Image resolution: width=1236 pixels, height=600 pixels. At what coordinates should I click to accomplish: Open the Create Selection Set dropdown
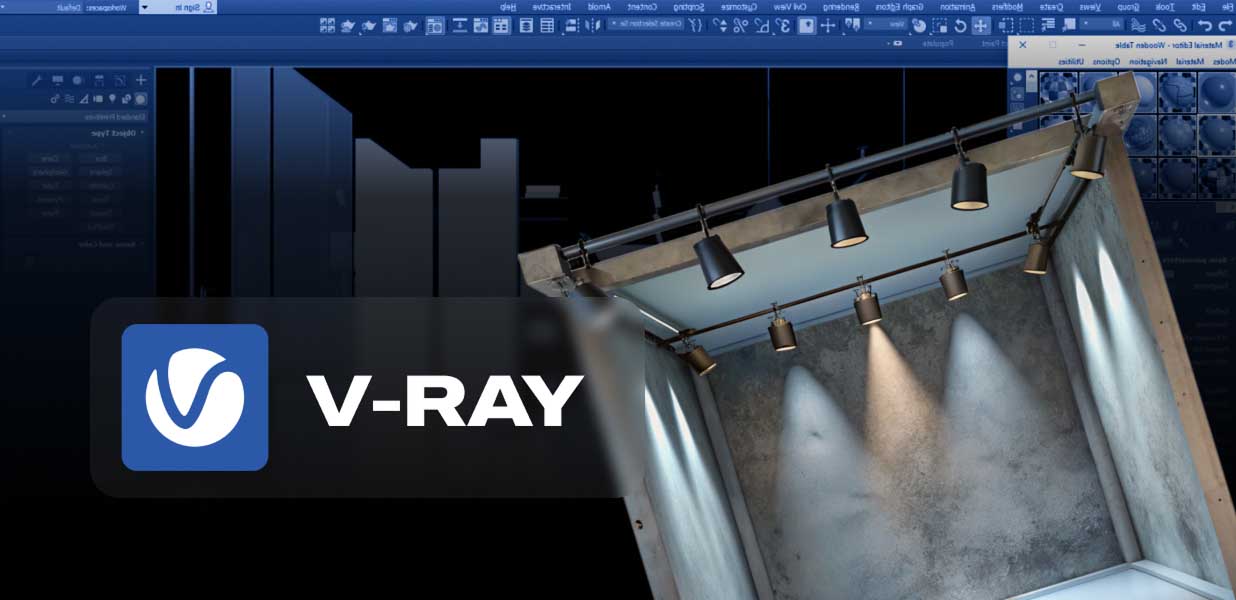tap(647, 24)
